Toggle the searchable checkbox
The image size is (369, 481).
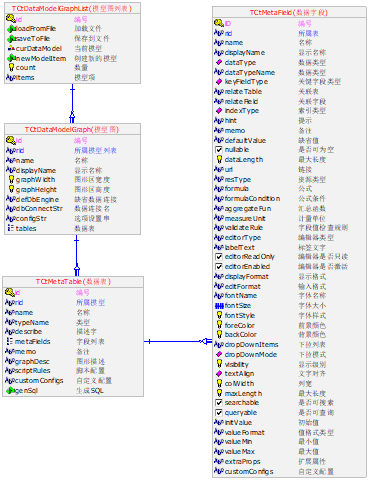click(219, 403)
